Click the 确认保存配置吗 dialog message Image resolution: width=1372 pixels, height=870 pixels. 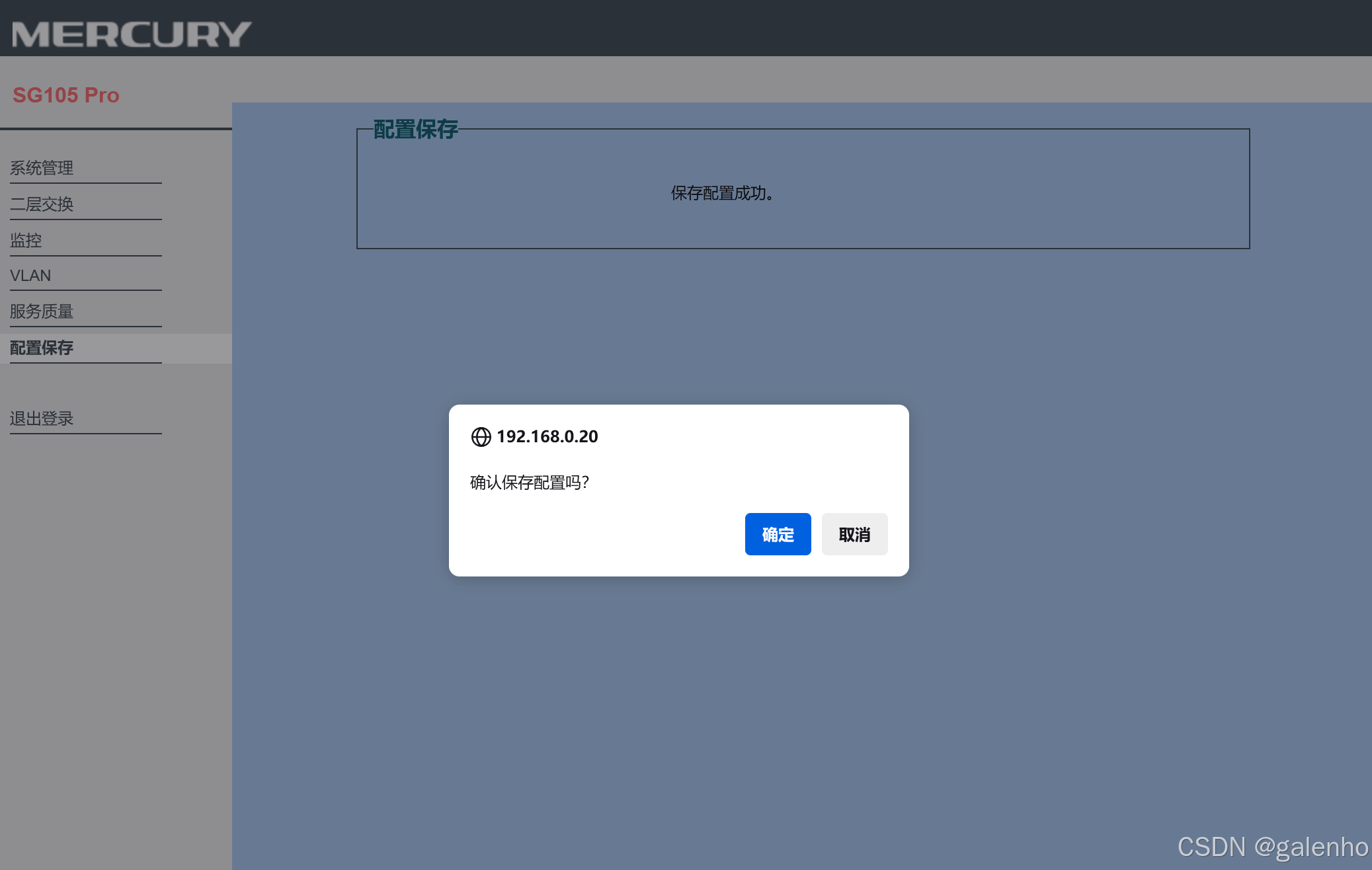[x=529, y=483]
